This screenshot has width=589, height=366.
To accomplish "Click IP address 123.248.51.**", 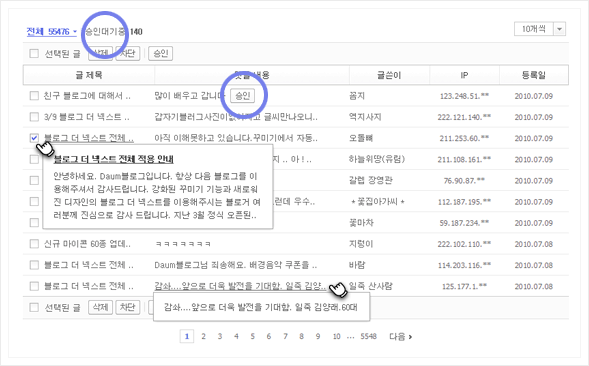I will (464, 96).
